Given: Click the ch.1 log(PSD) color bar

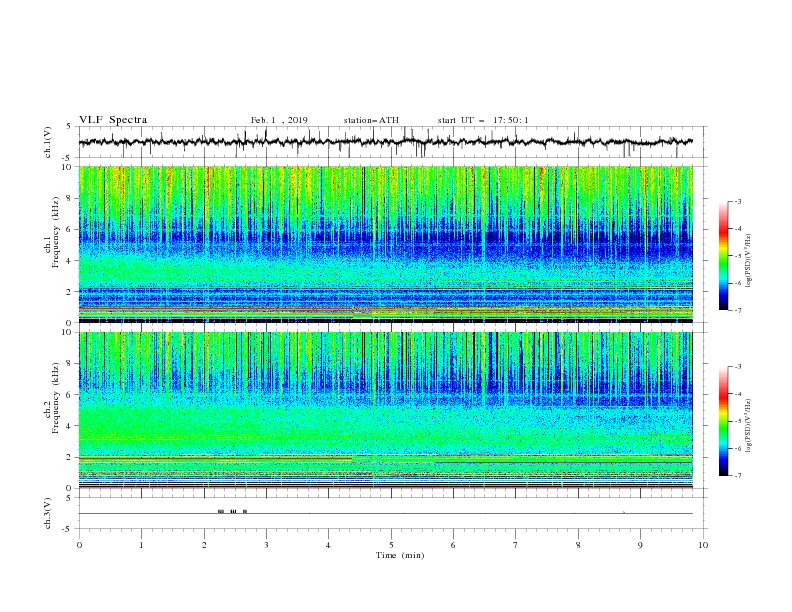Looking at the screenshot, I should pyautogui.click(x=723, y=256).
